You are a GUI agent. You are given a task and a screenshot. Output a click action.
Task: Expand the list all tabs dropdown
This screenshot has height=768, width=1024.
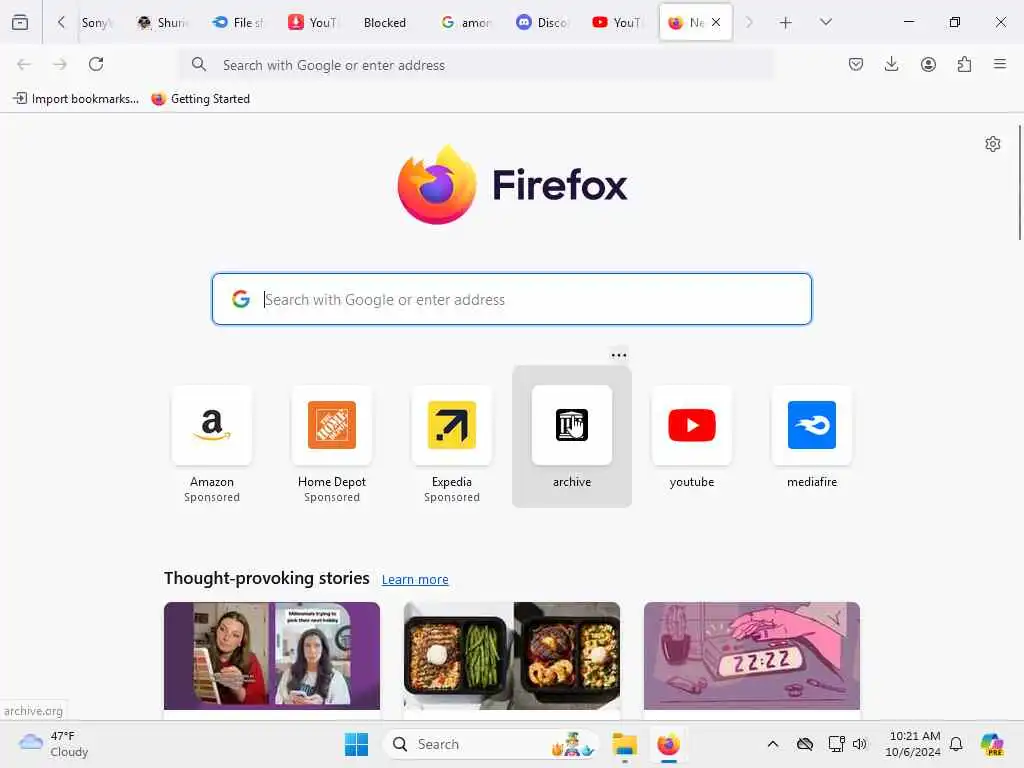(825, 22)
